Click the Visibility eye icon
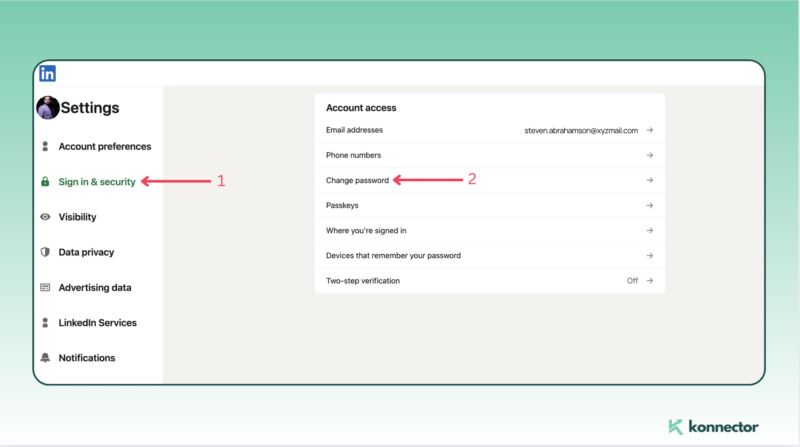Screen dimensions: 800x447 point(45,217)
